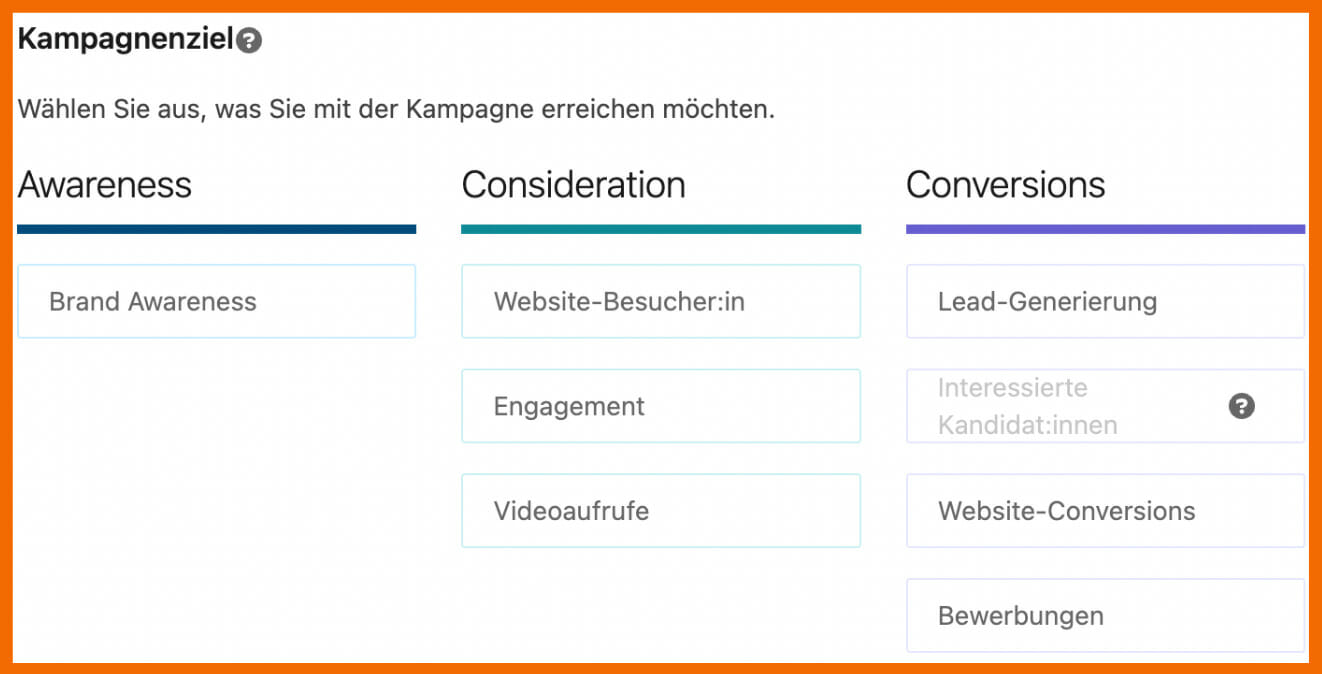Choose the Website-Besucher:in objective
This screenshot has height=674, width=1322.
pos(660,302)
